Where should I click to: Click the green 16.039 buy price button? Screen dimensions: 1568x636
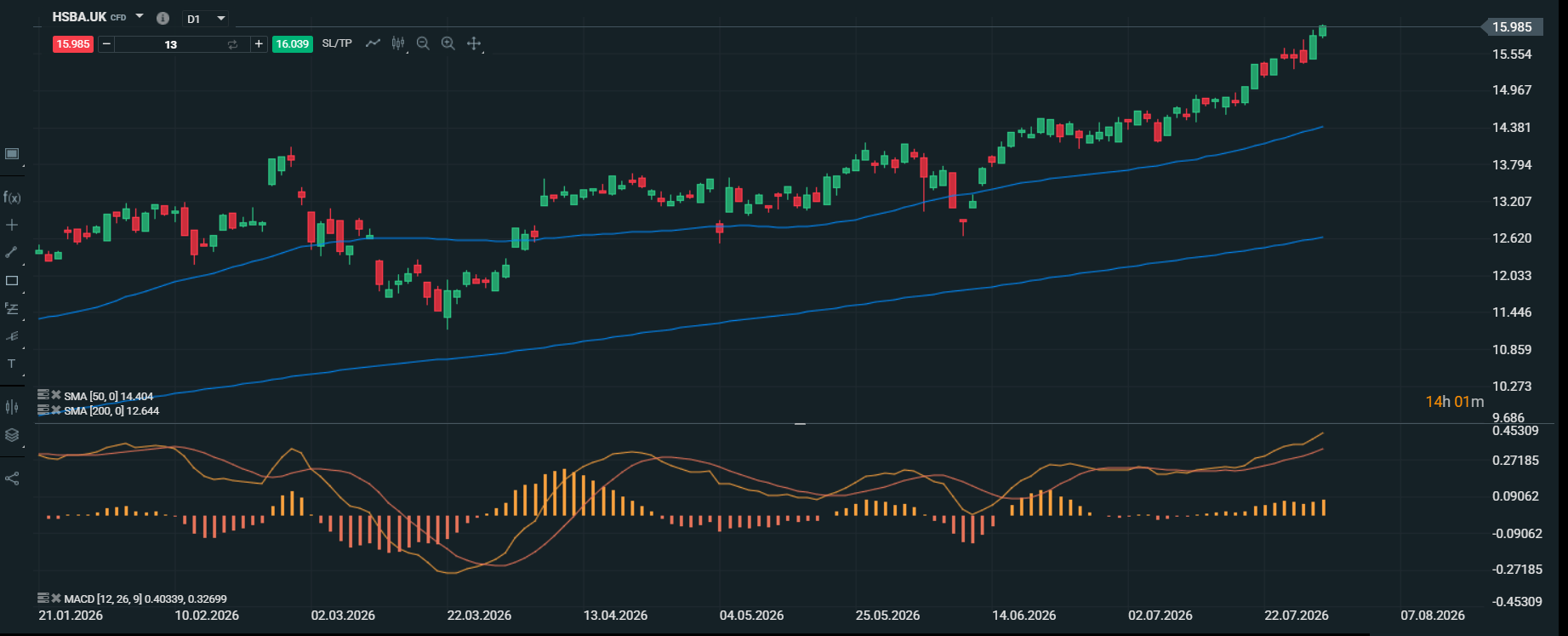[x=293, y=44]
